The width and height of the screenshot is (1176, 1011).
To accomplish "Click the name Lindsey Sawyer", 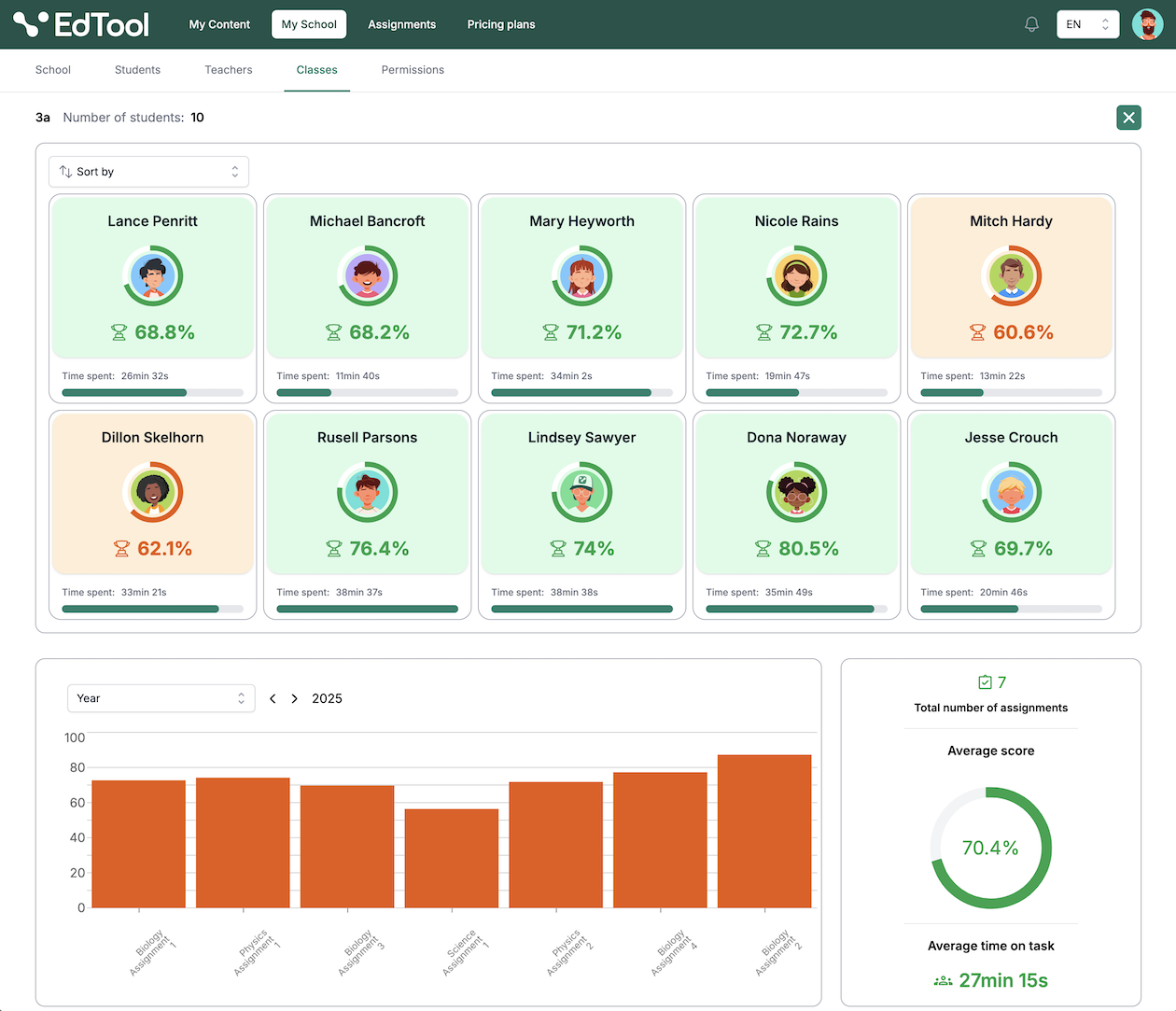I will (582, 438).
